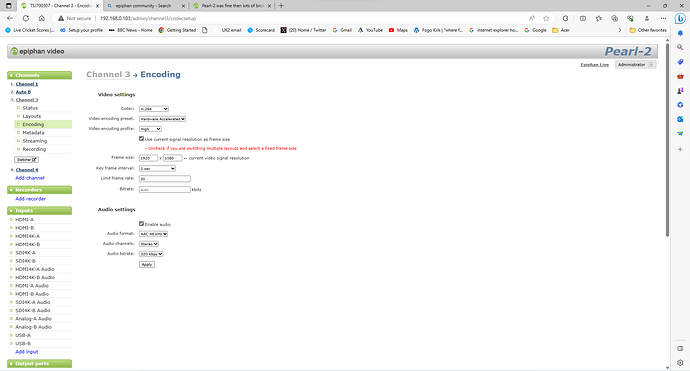
Task: Switch to the Channel 3 Encoding browser tab
Action: click(59, 6)
